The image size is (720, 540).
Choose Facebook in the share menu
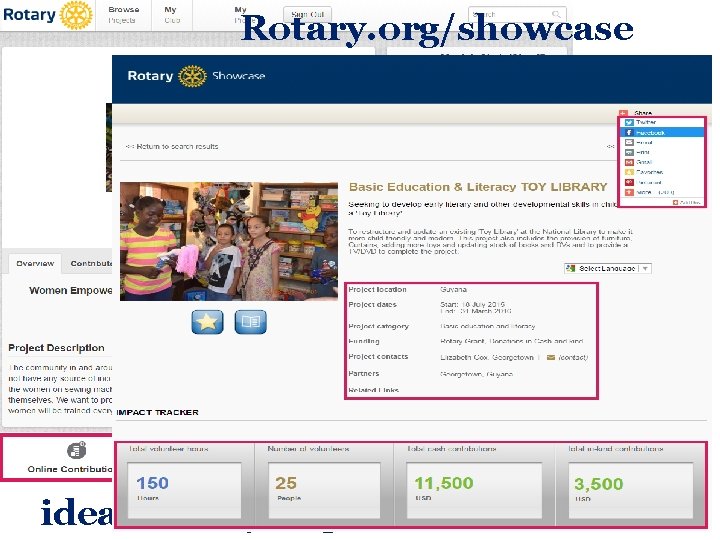(x=663, y=133)
